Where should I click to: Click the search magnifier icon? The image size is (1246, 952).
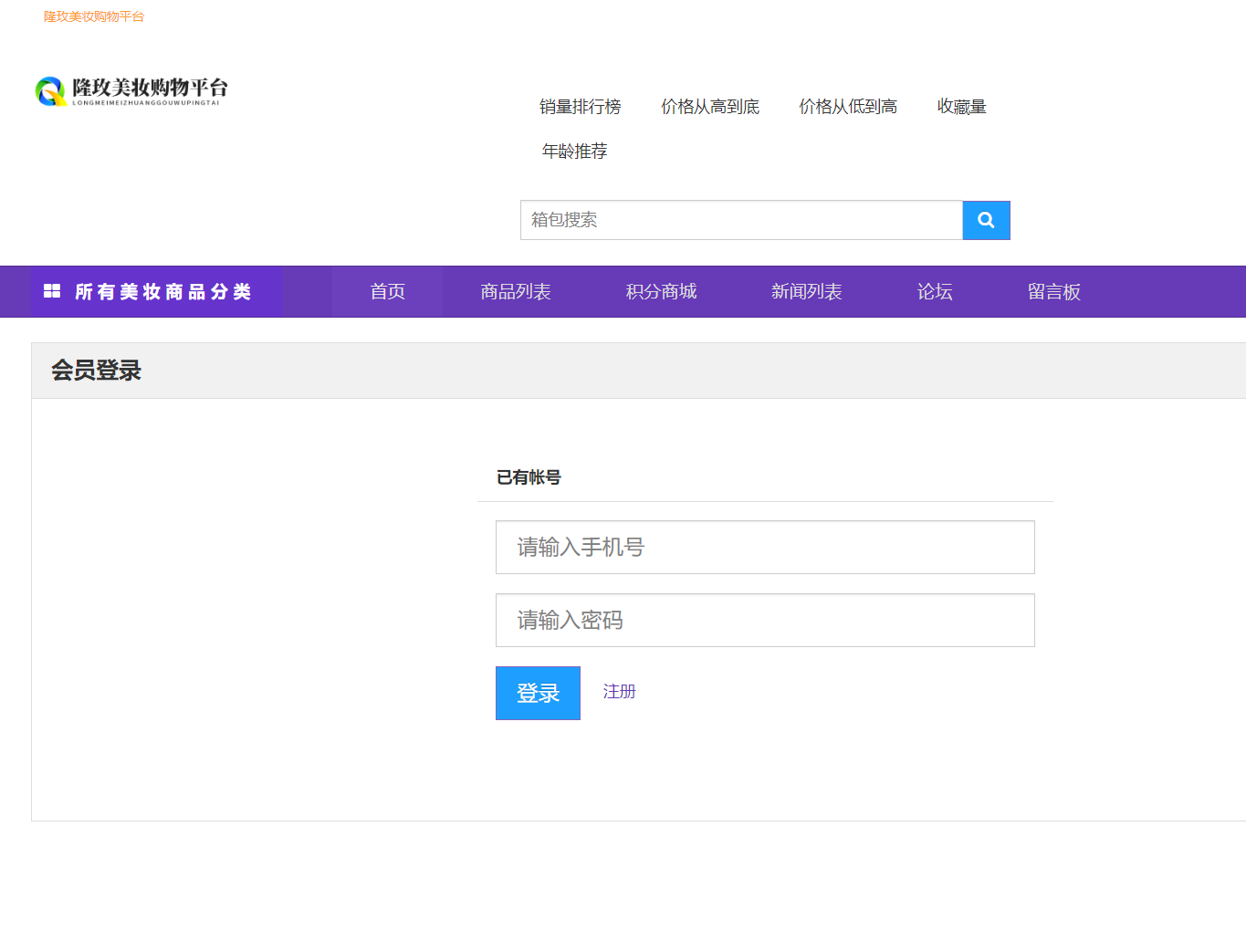point(986,220)
